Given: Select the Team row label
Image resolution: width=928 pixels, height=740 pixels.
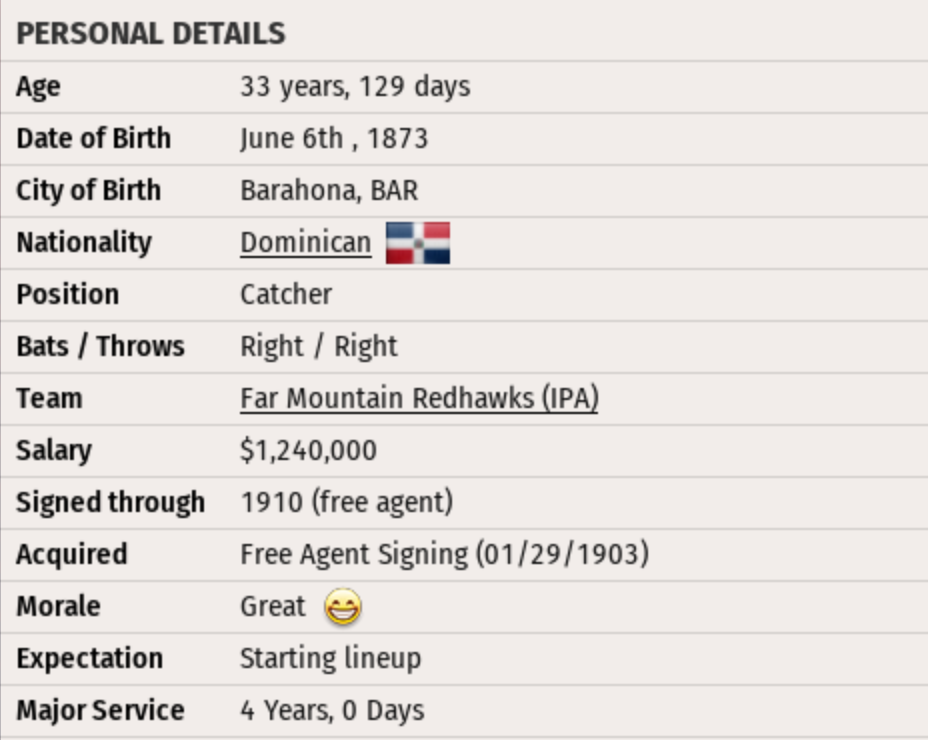Looking at the screenshot, I should (49, 398).
